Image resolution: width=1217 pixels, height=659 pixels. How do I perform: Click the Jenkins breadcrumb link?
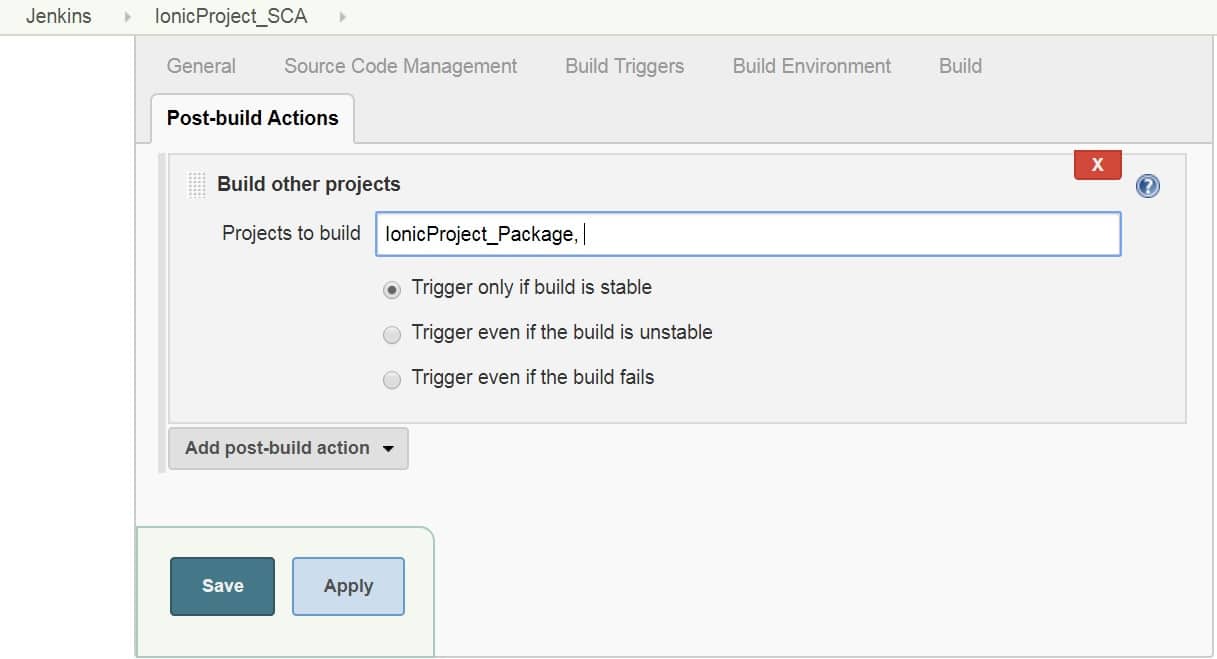tap(58, 17)
